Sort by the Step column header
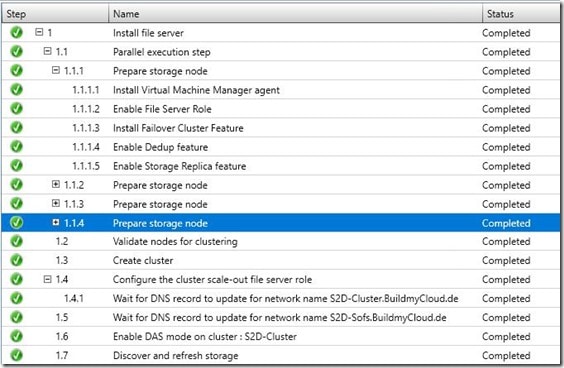The height and width of the screenshot is (368, 564). (55, 14)
